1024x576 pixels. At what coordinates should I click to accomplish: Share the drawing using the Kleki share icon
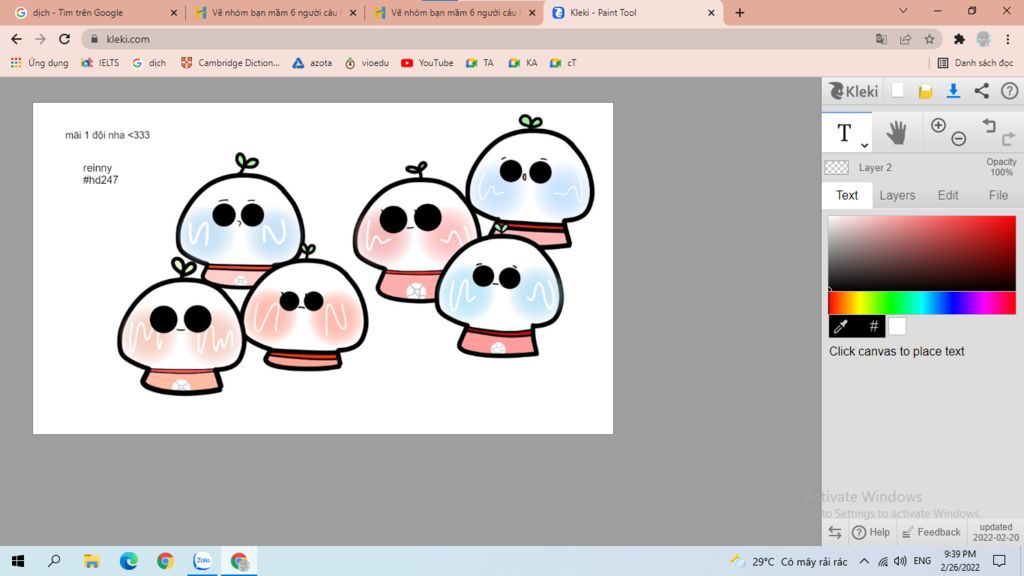982,91
